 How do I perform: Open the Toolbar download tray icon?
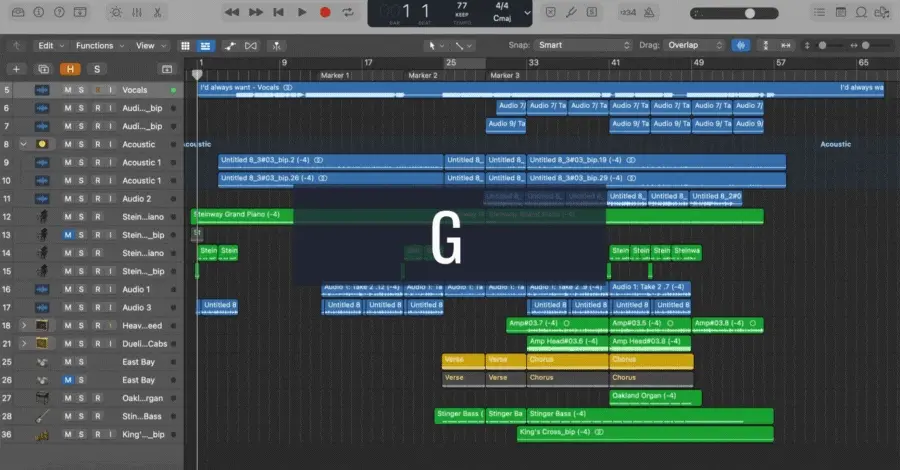[x=80, y=12]
